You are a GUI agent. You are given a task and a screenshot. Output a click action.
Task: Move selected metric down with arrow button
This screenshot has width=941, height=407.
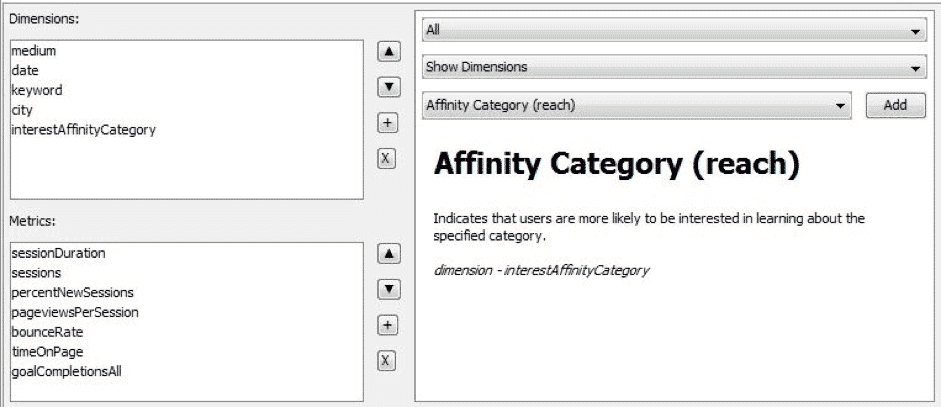click(391, 290)
